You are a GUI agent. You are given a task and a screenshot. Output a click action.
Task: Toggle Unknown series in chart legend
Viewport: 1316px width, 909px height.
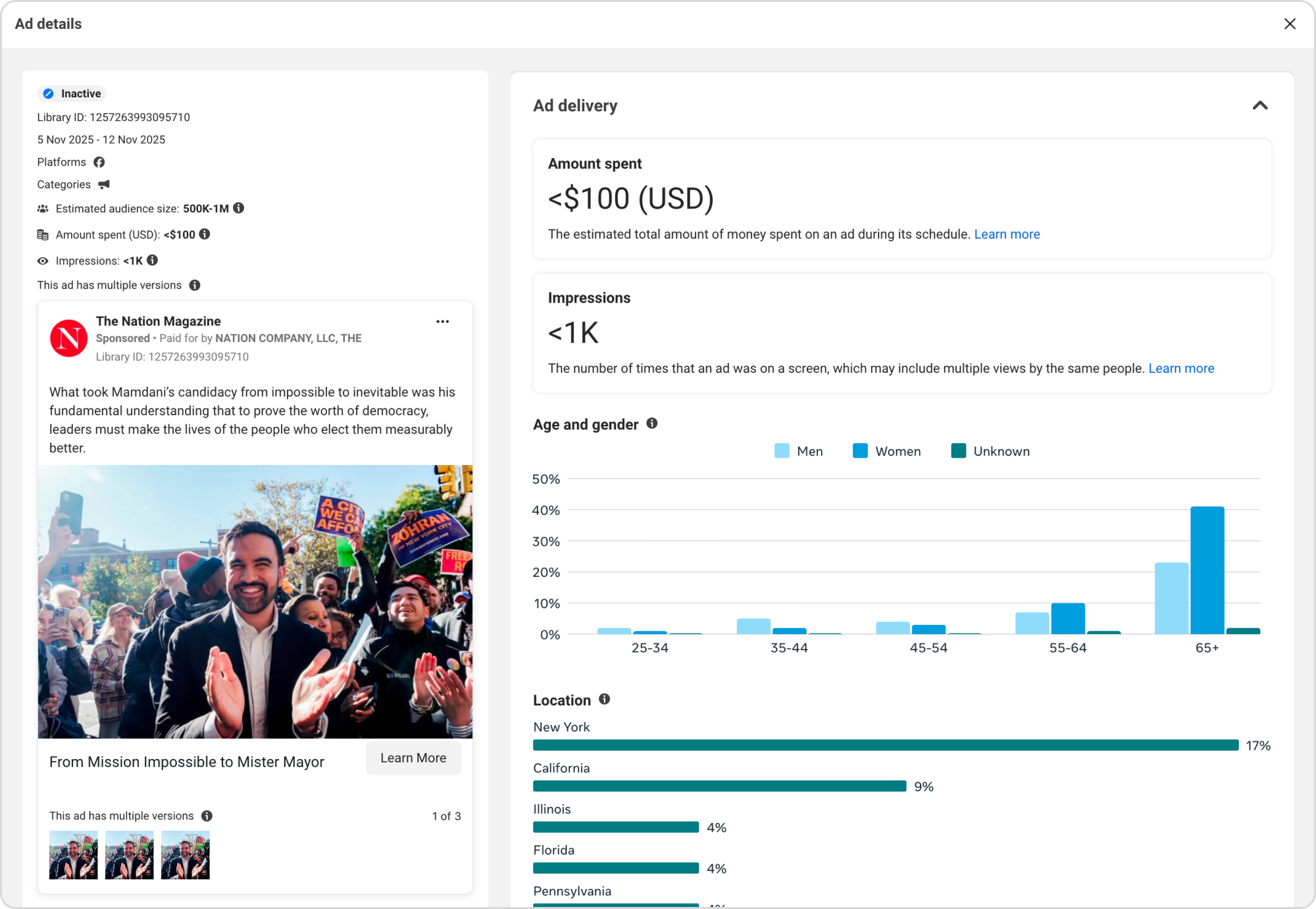click(x=990, y=451)
